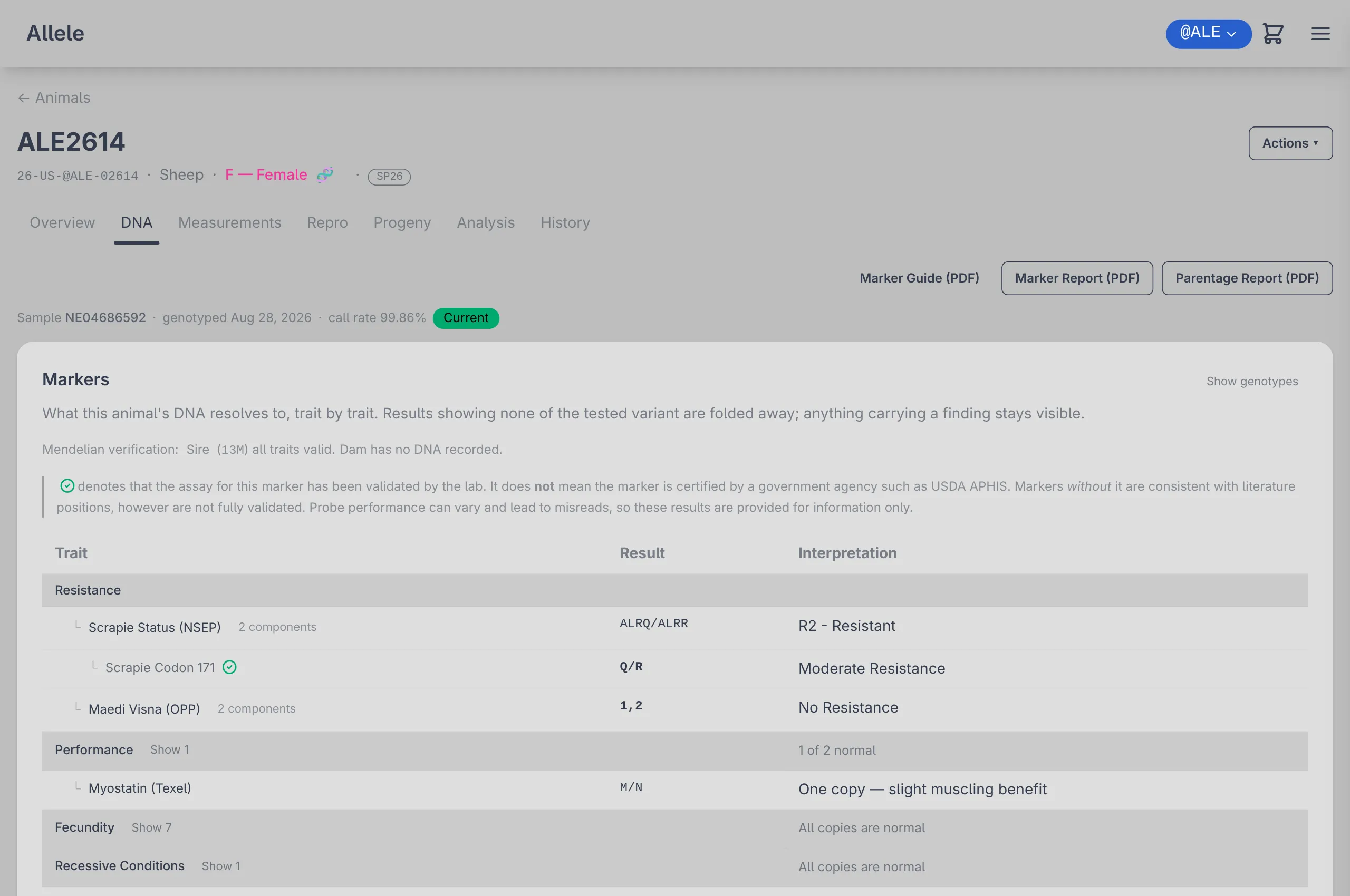Screen dimensions: 1350x896
Task: Click 'One copy — slight muscling benefit' text
Action: [x=922, y=789]
